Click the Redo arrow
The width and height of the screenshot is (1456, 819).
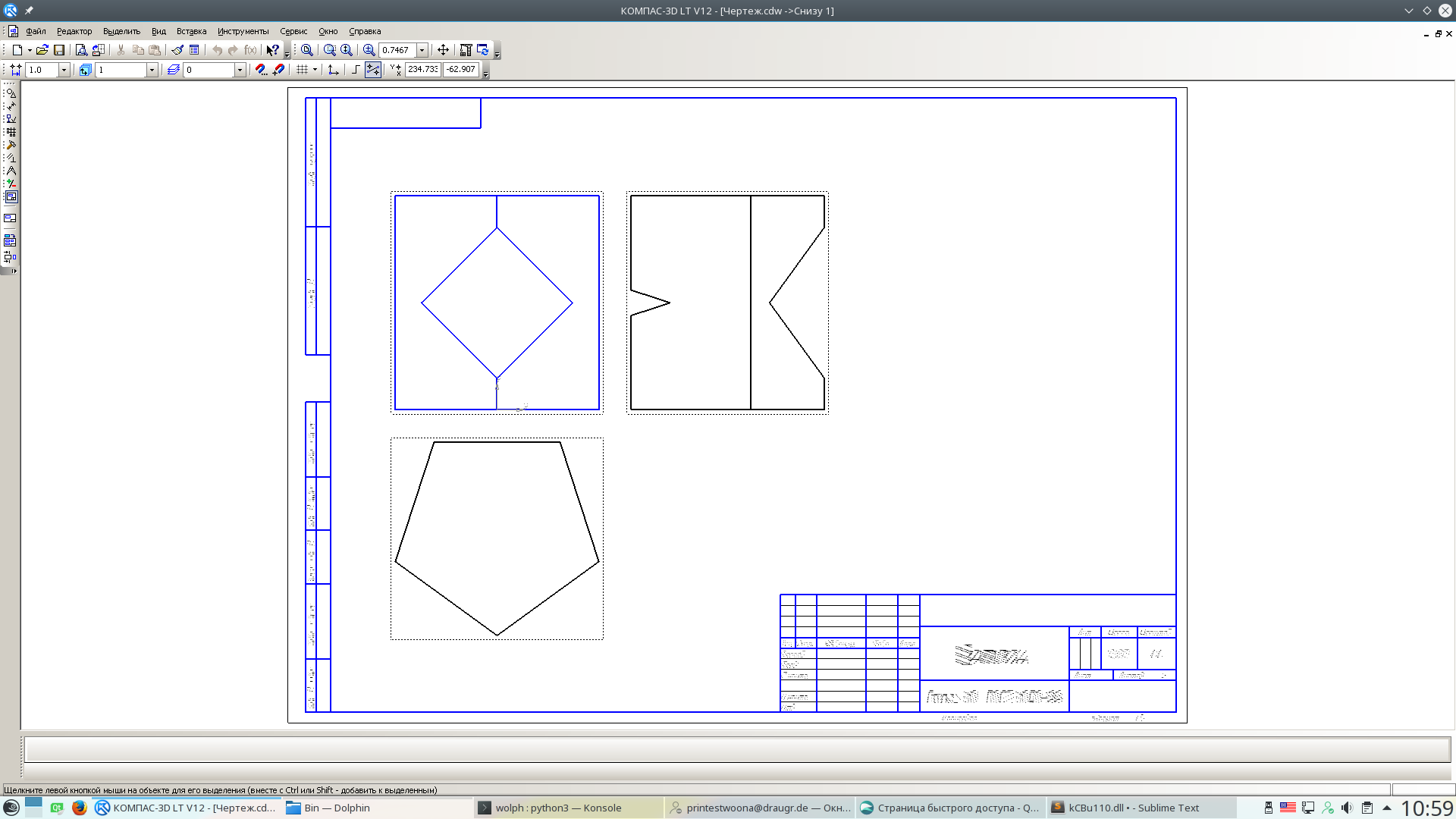[x=233, y=50]
